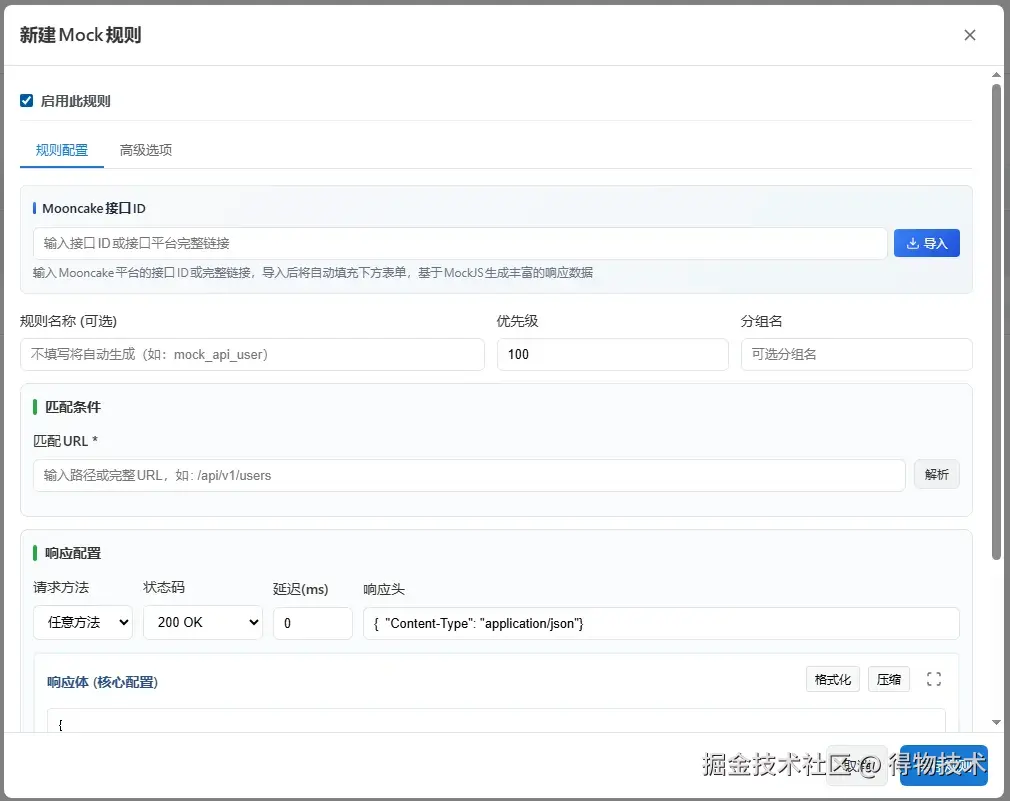Viewport: 1010px width, 801px height.
Task: Click the Mooncake 接口ID hint text
Action: coord(313,272)
